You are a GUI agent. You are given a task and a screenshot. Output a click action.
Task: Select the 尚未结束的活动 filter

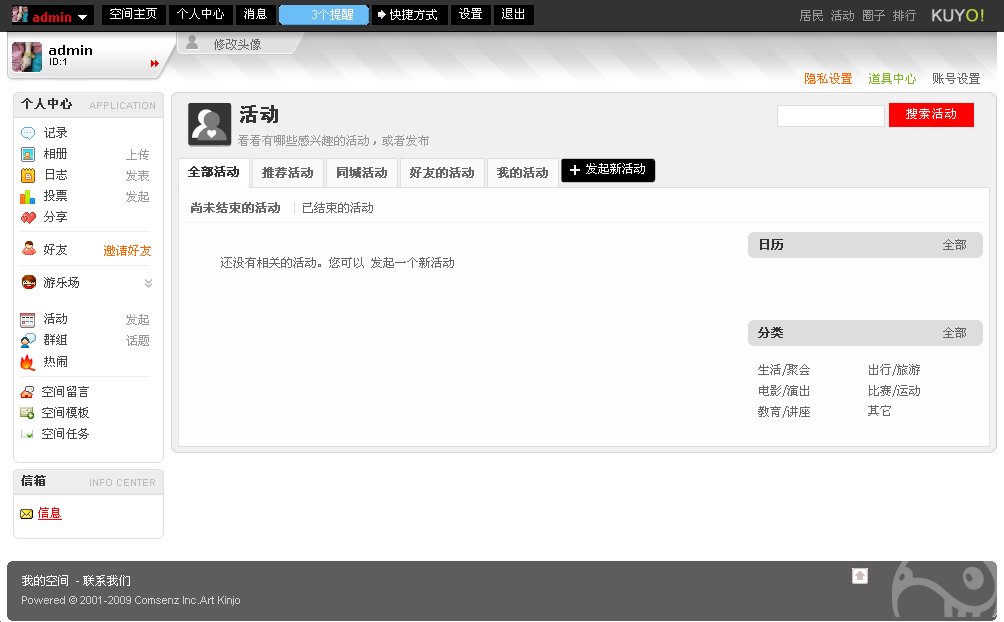[235, 208]
